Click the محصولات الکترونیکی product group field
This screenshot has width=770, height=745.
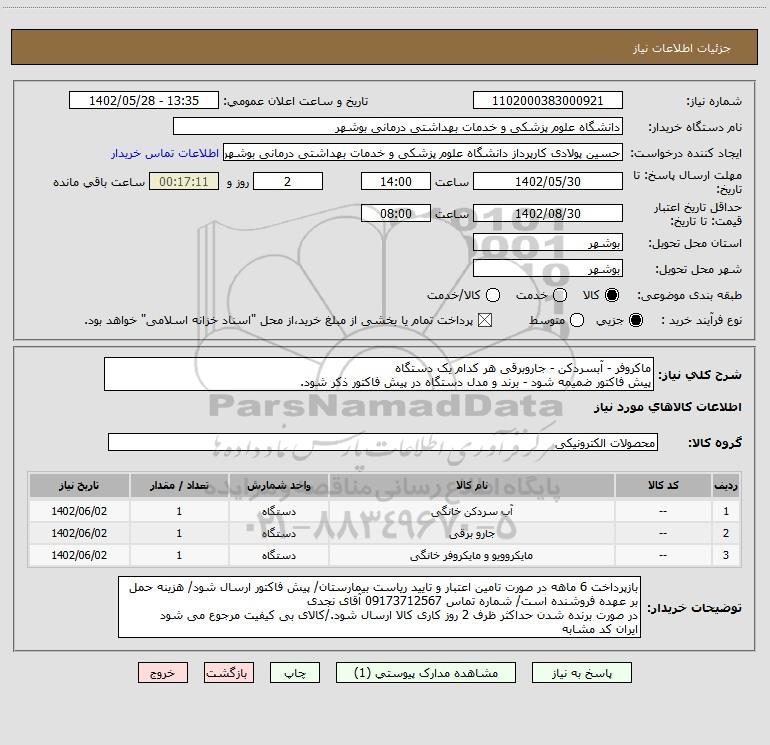click(382, 442)
